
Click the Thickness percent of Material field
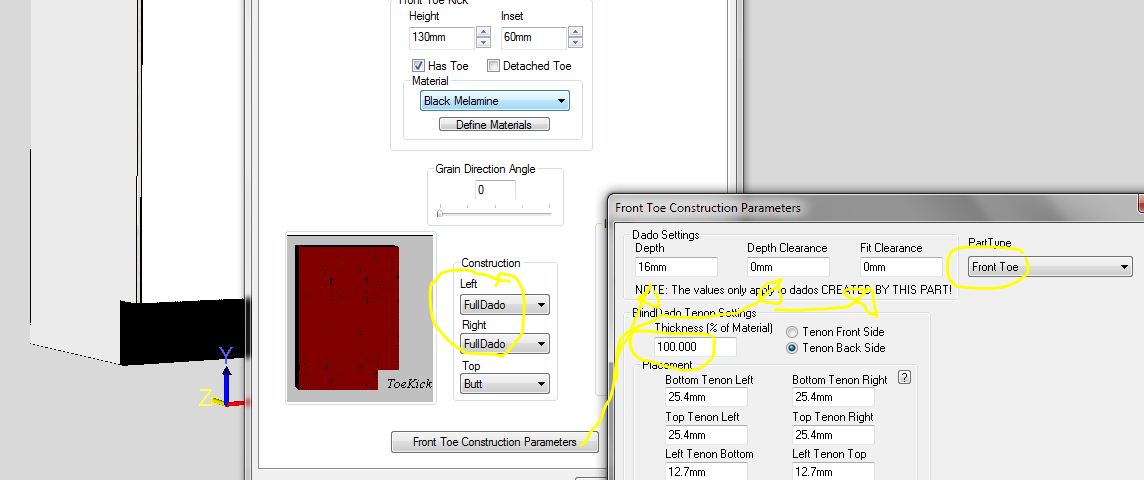point(694,347)
